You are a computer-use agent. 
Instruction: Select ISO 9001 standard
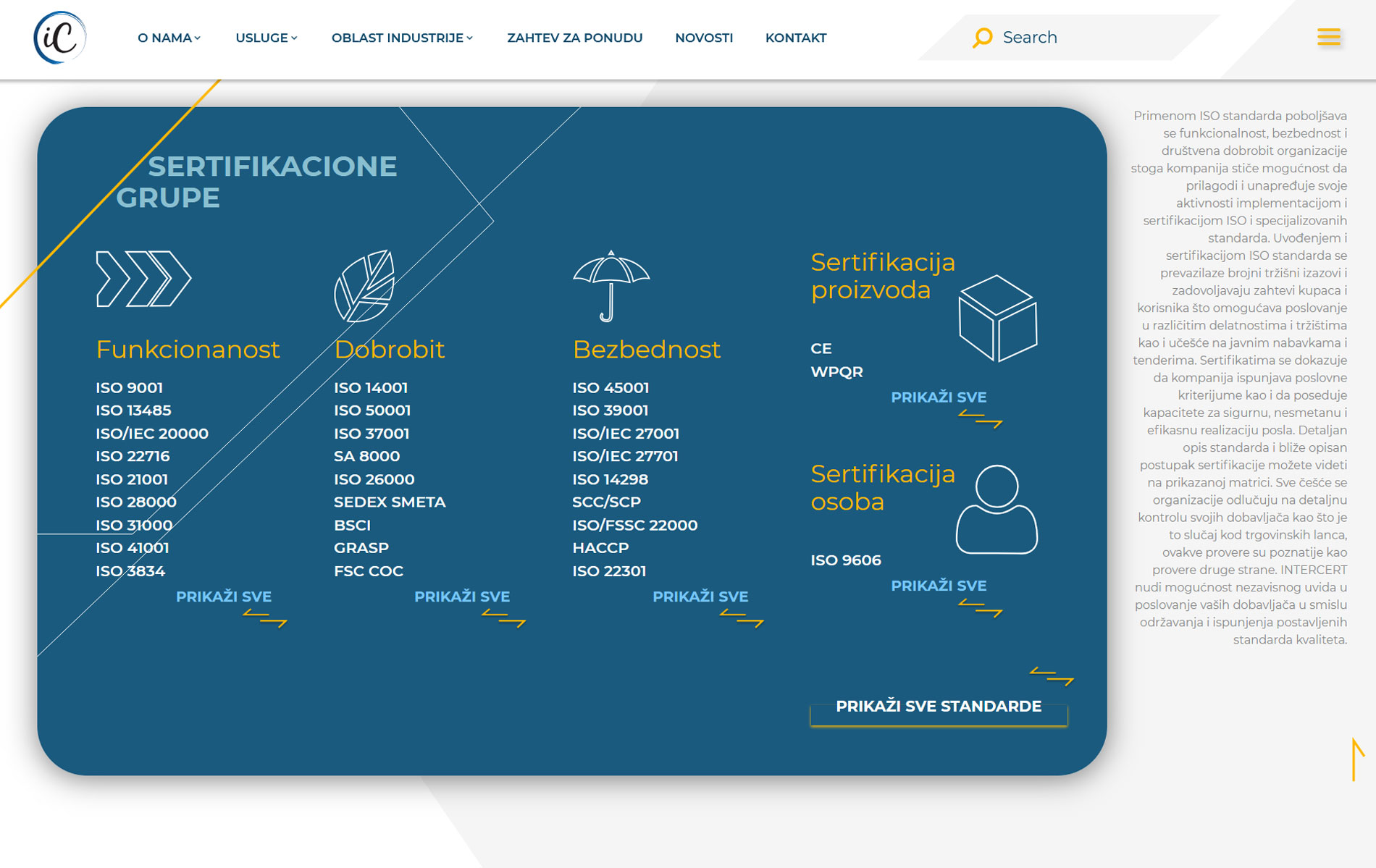(129, 387)
